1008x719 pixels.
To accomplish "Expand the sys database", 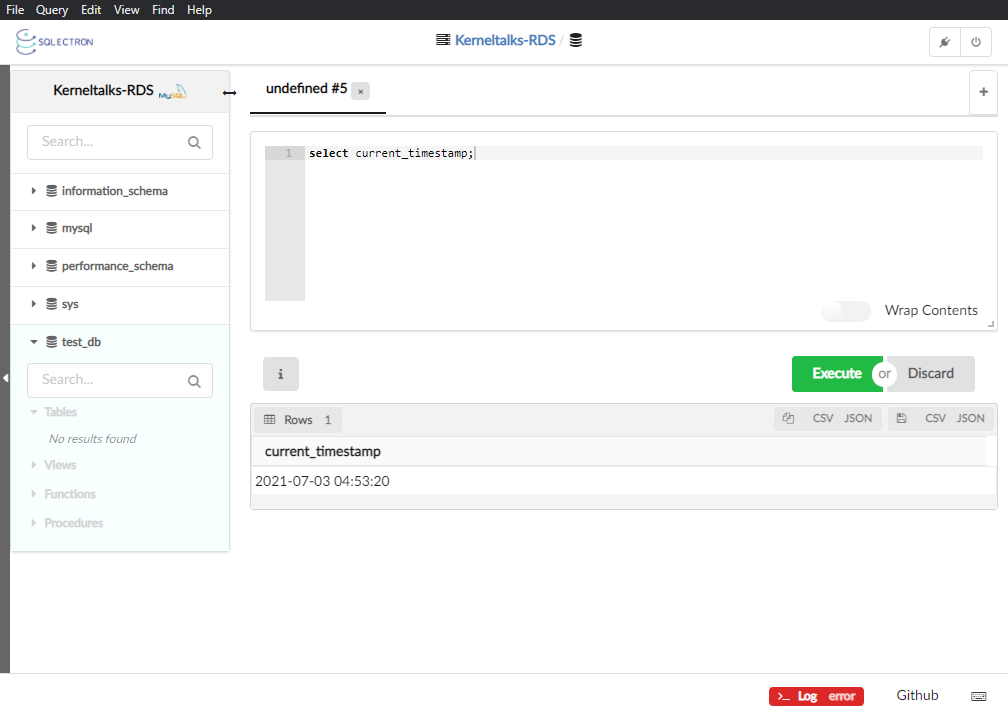I will [33, 304].
